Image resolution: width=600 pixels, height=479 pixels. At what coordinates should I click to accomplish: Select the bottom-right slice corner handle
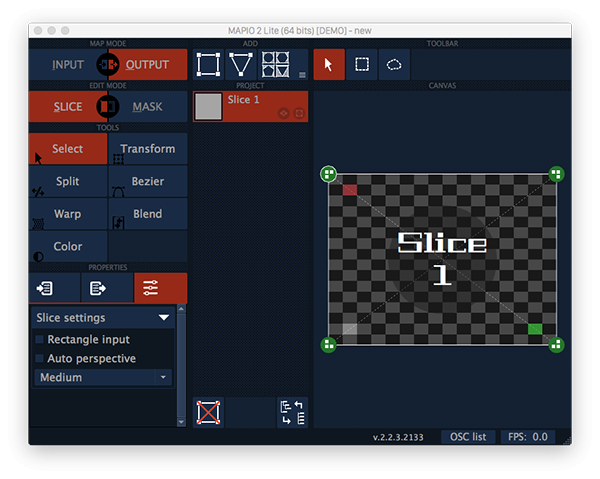[x=556, y=345]
